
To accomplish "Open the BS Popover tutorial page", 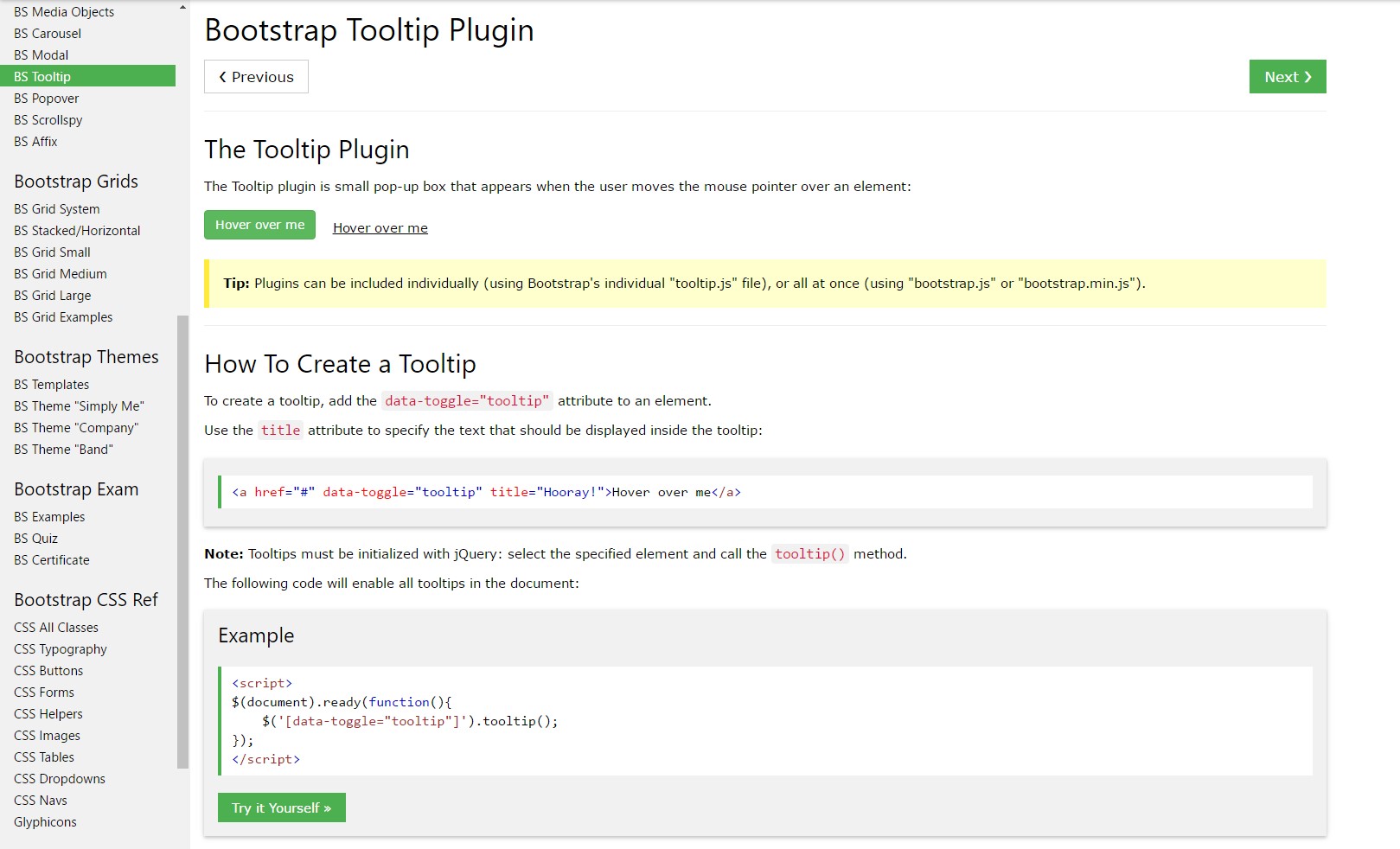I will click(x=46, y=98).
